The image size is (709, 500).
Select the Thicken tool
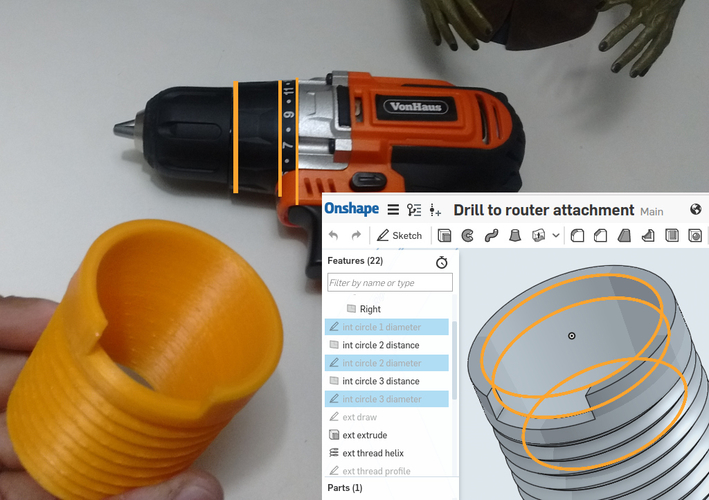click(x=538, y=236)
